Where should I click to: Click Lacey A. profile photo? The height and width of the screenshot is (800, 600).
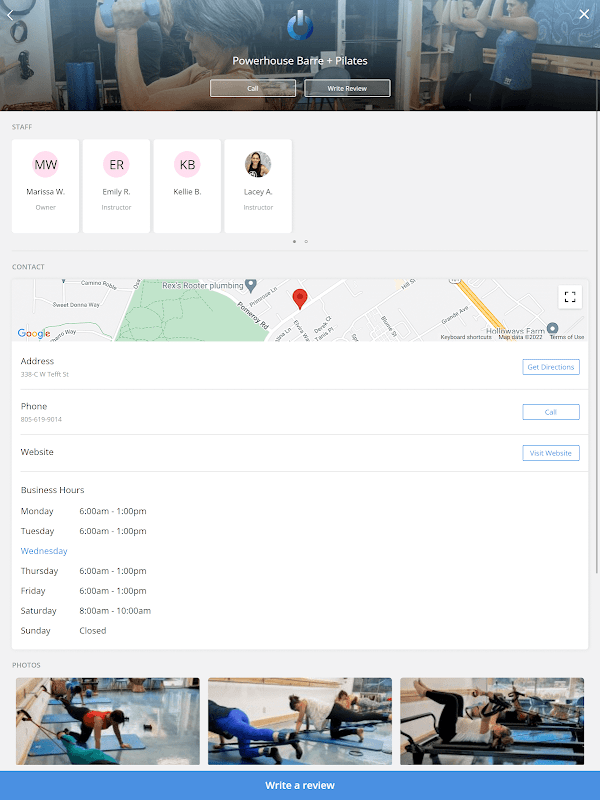(x=258, y=164)
